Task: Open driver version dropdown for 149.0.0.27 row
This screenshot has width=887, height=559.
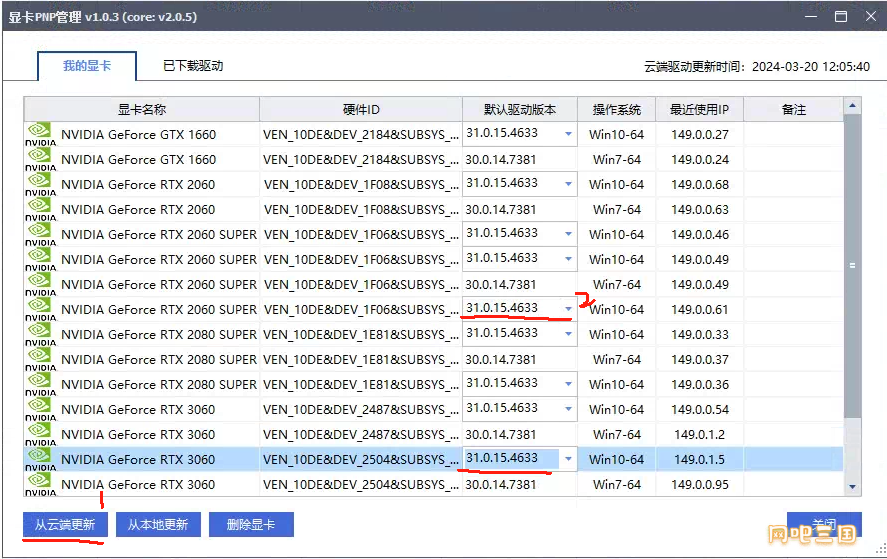Action: 569,134
